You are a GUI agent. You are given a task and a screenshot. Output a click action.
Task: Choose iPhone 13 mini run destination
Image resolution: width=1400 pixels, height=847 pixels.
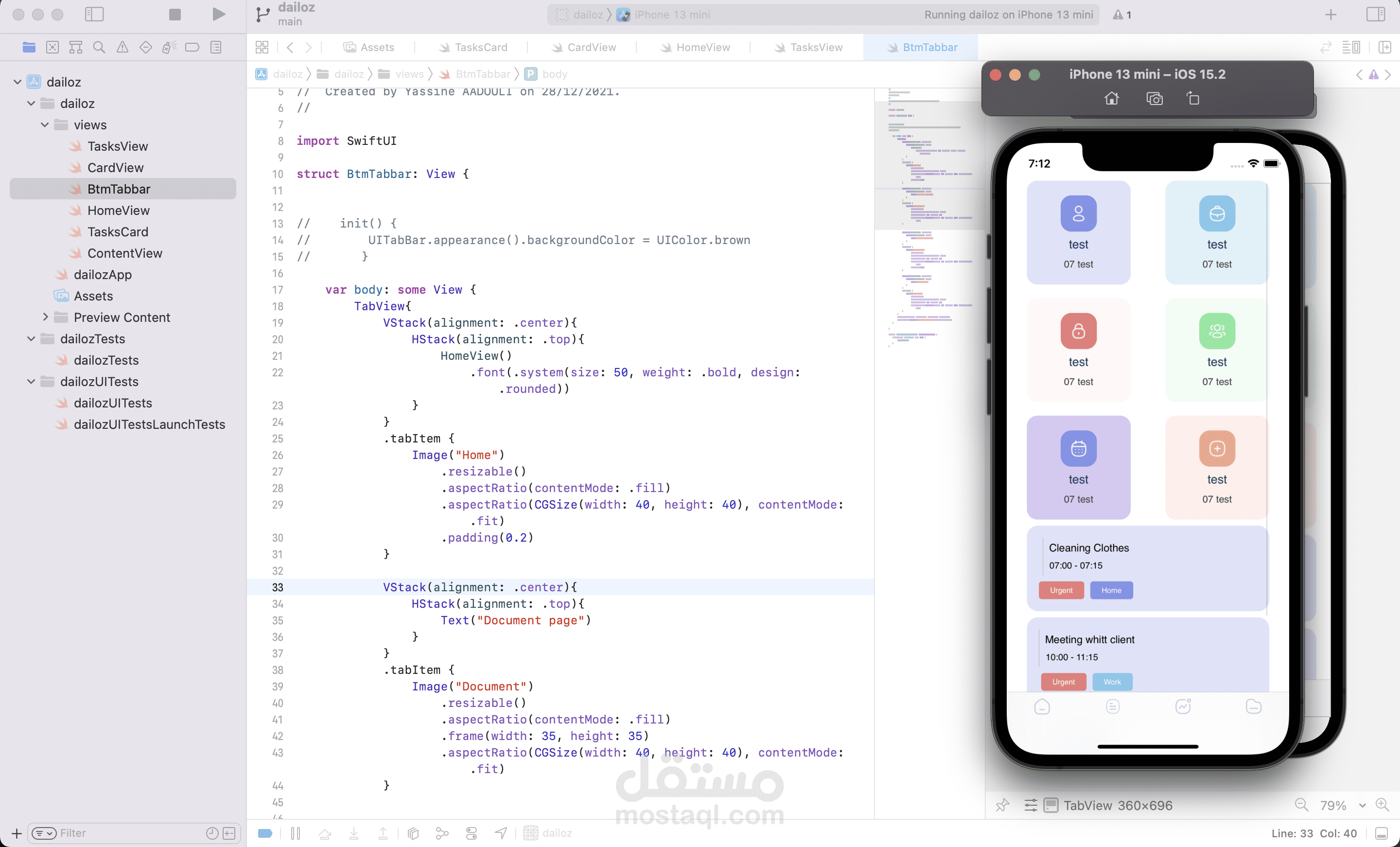pyautogui.click(x=664, y=15)
